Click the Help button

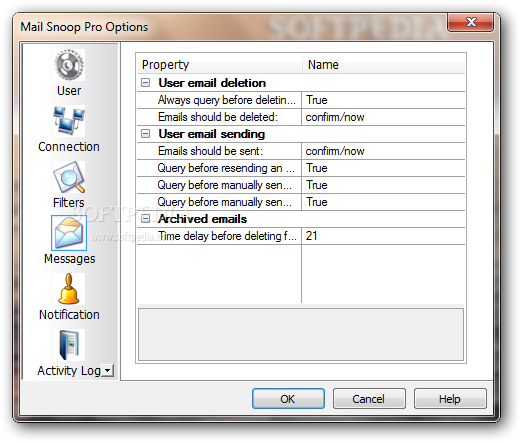pyautogui.click(x=450, y=399)
